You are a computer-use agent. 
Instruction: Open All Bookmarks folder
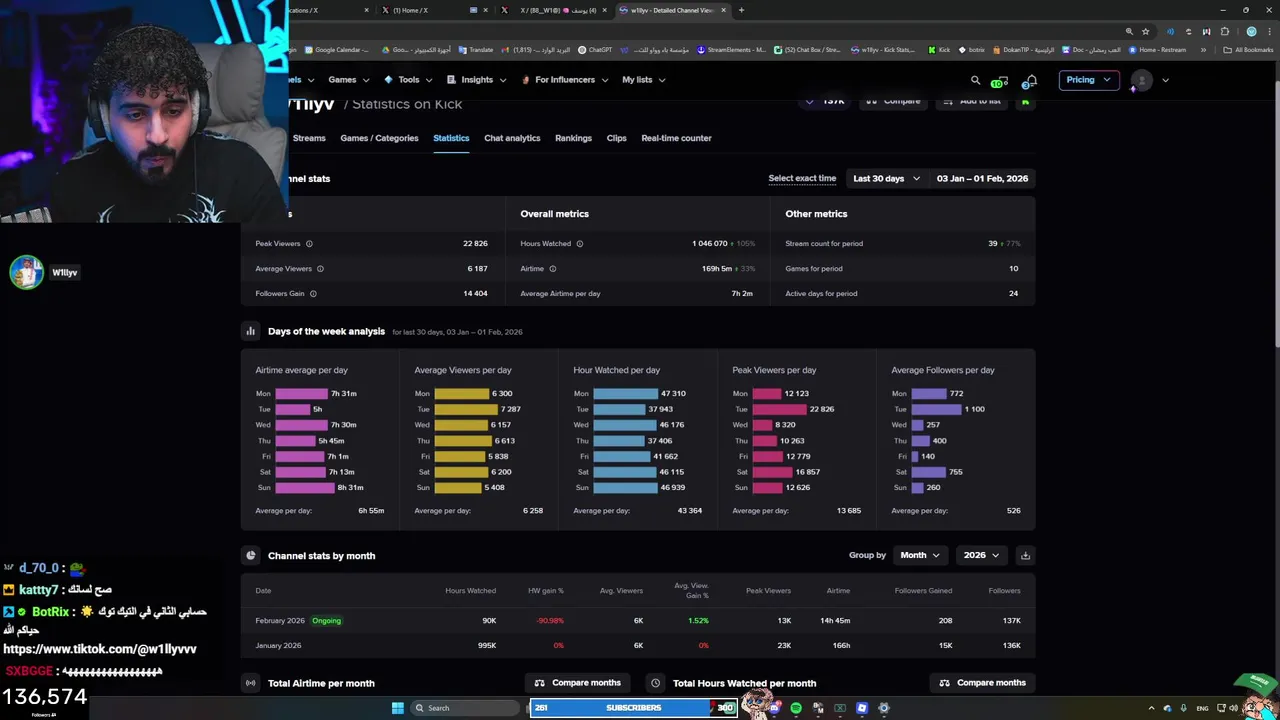[1248, 50]
